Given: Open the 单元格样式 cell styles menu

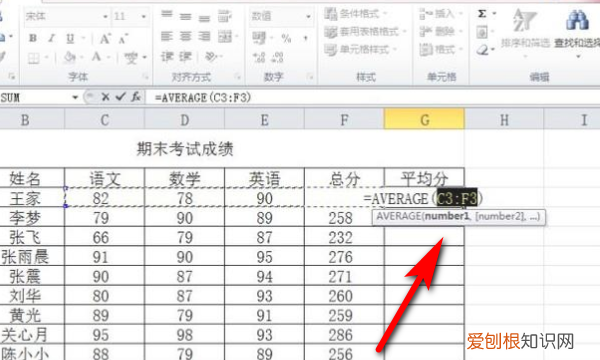Looking at the screenshot, I should point(361,49).
